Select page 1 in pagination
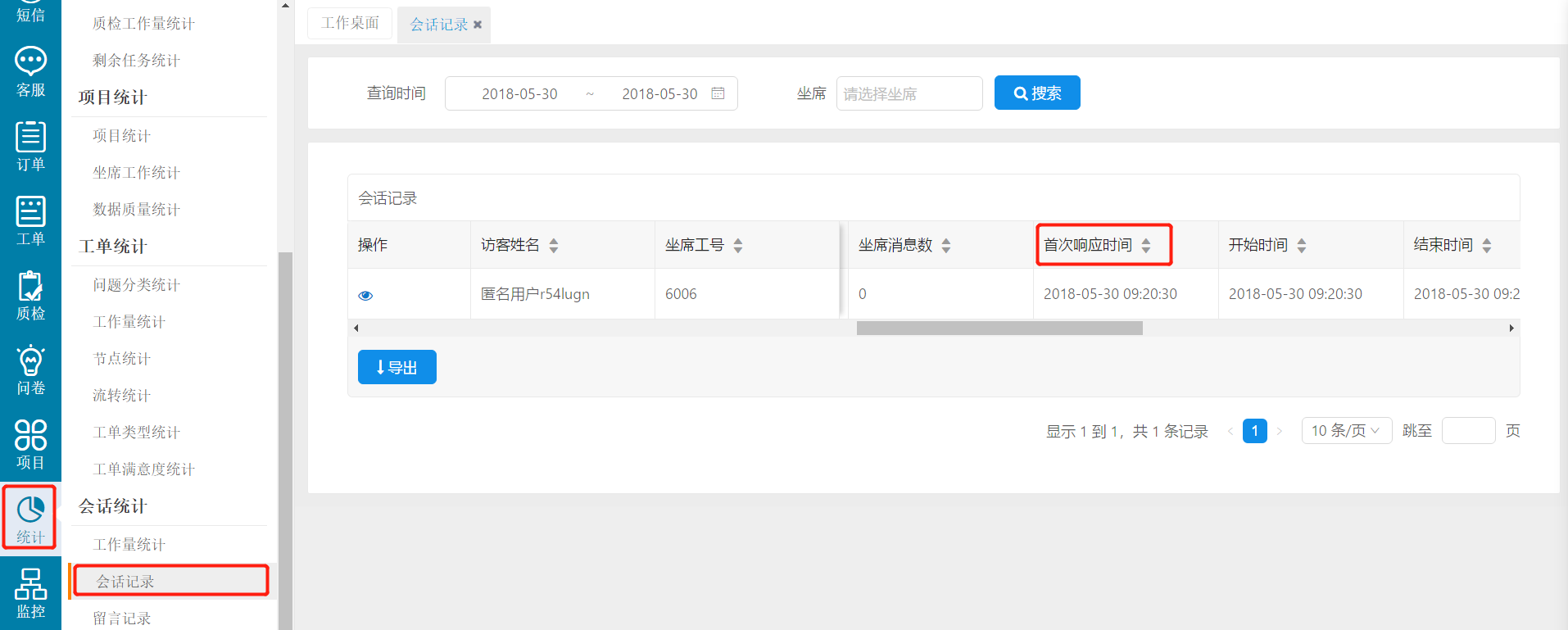The height and width of the screenshot is (630, 1568). coord(1255,431)
